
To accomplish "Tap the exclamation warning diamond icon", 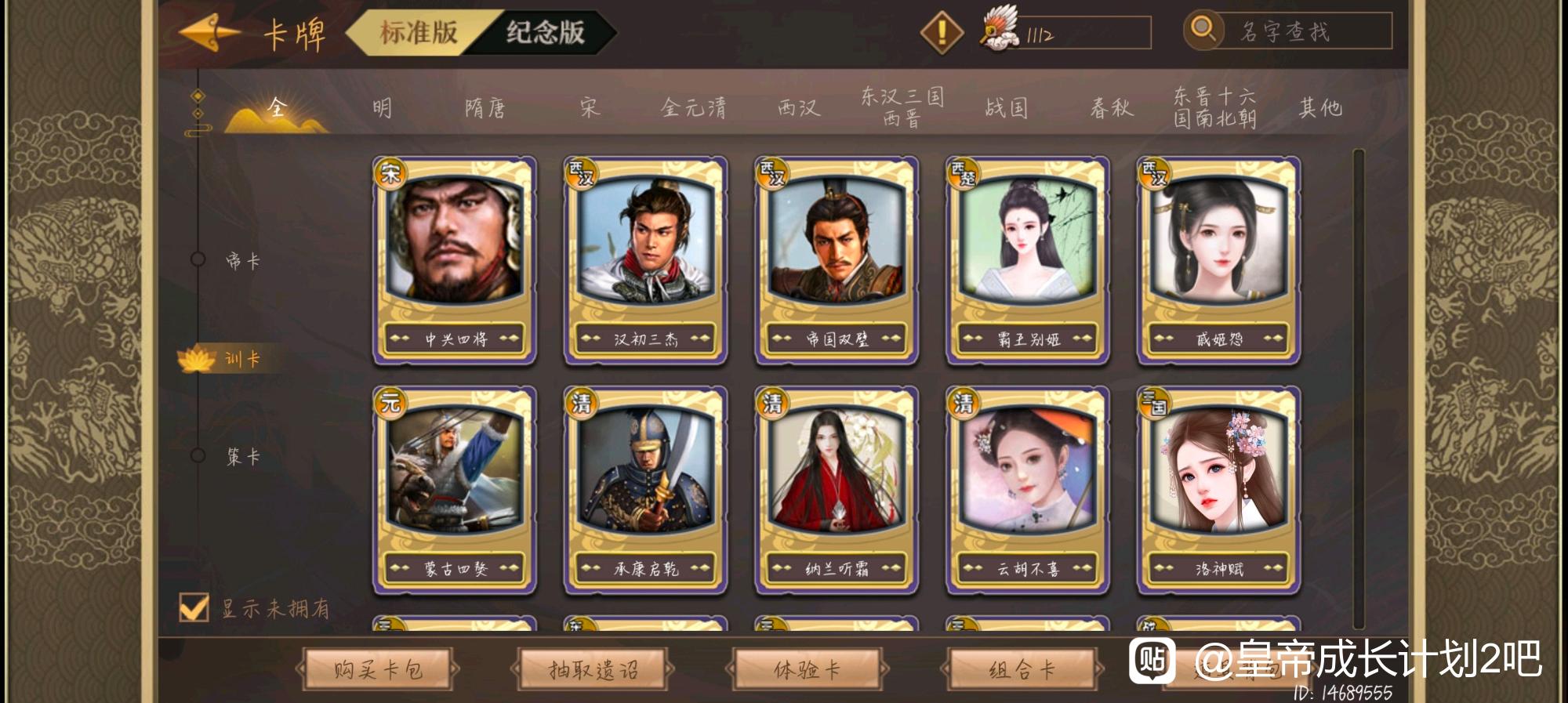I will 941,32.
